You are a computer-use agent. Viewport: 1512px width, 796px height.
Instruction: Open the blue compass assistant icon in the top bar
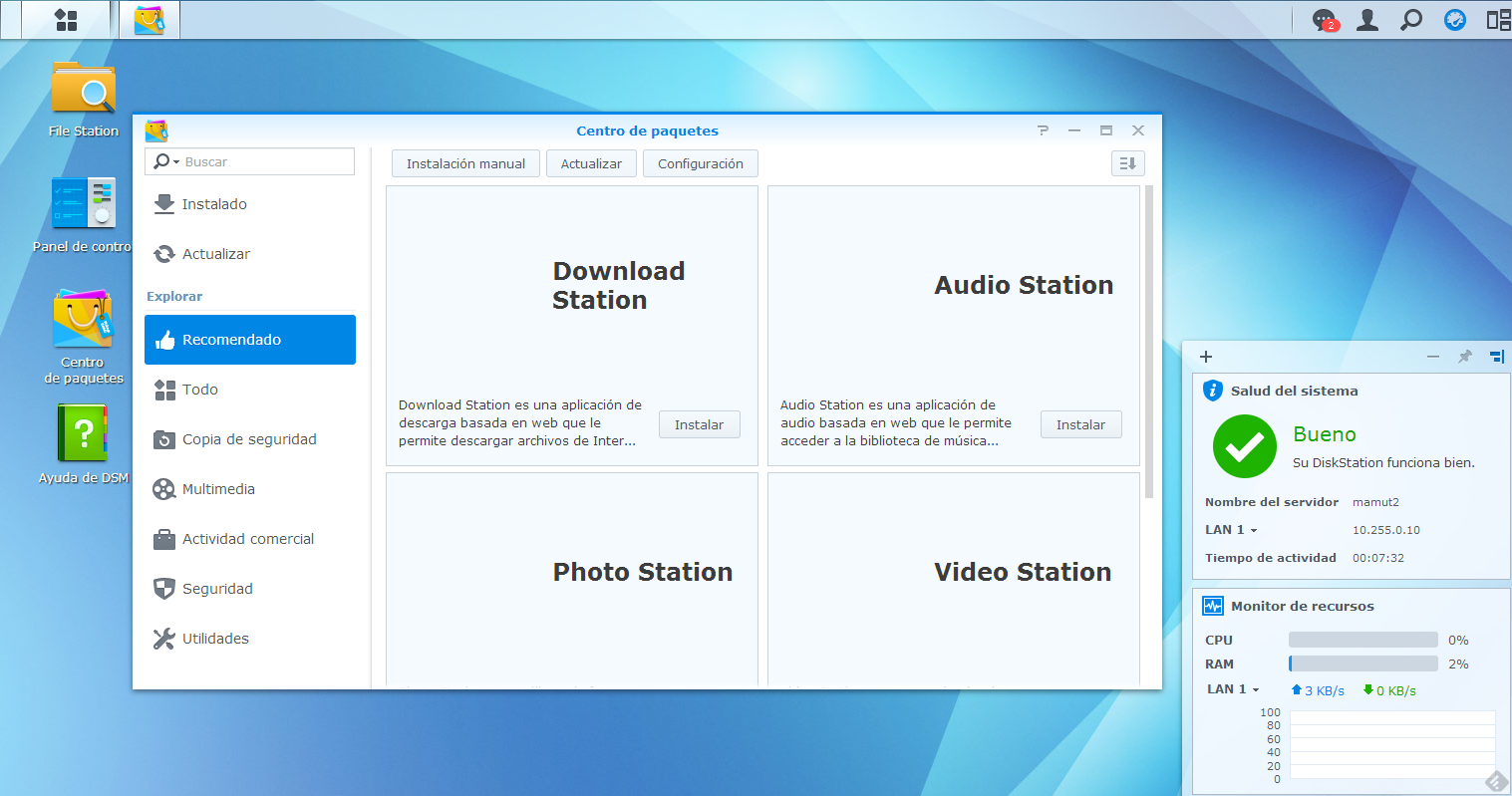click(1455, 20)
